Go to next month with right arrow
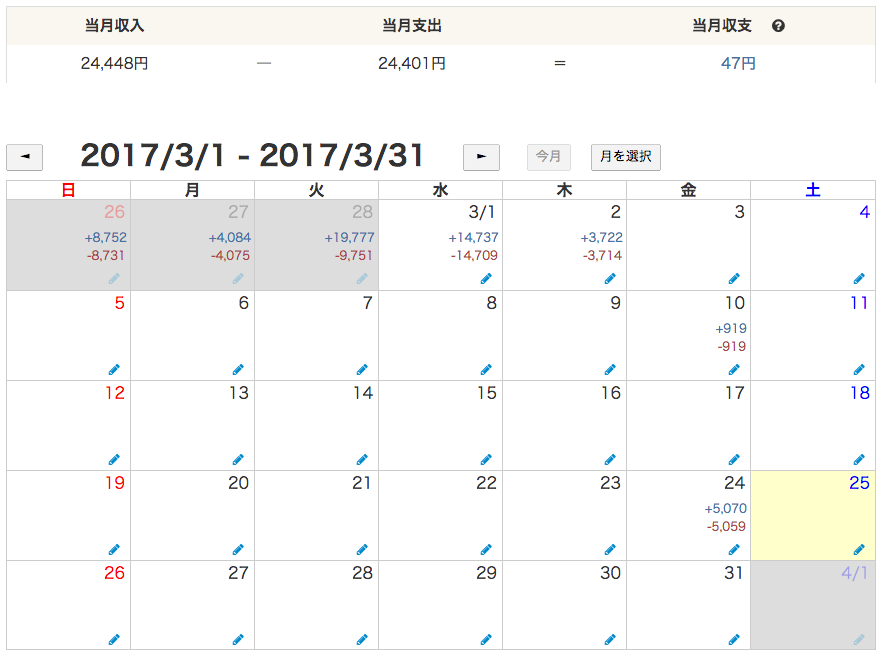888x667 pixels. [481, 157]
